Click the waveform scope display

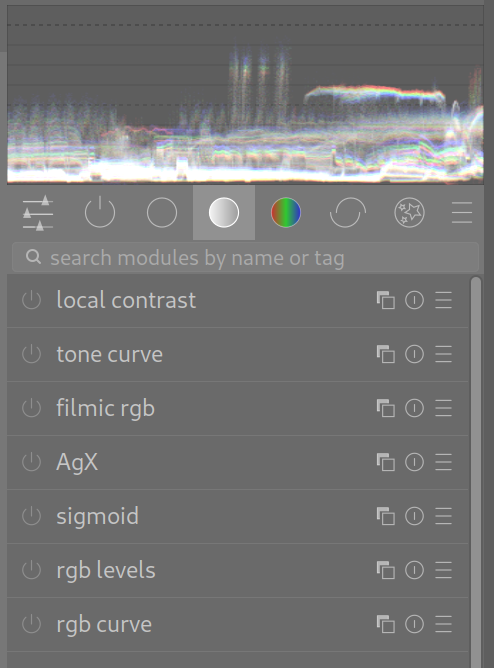(x=245, y=95)
